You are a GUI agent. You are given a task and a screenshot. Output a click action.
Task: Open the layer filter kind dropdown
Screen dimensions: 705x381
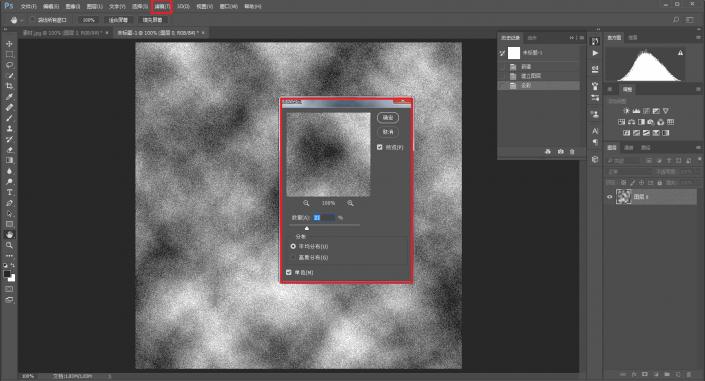coord(623,160)
